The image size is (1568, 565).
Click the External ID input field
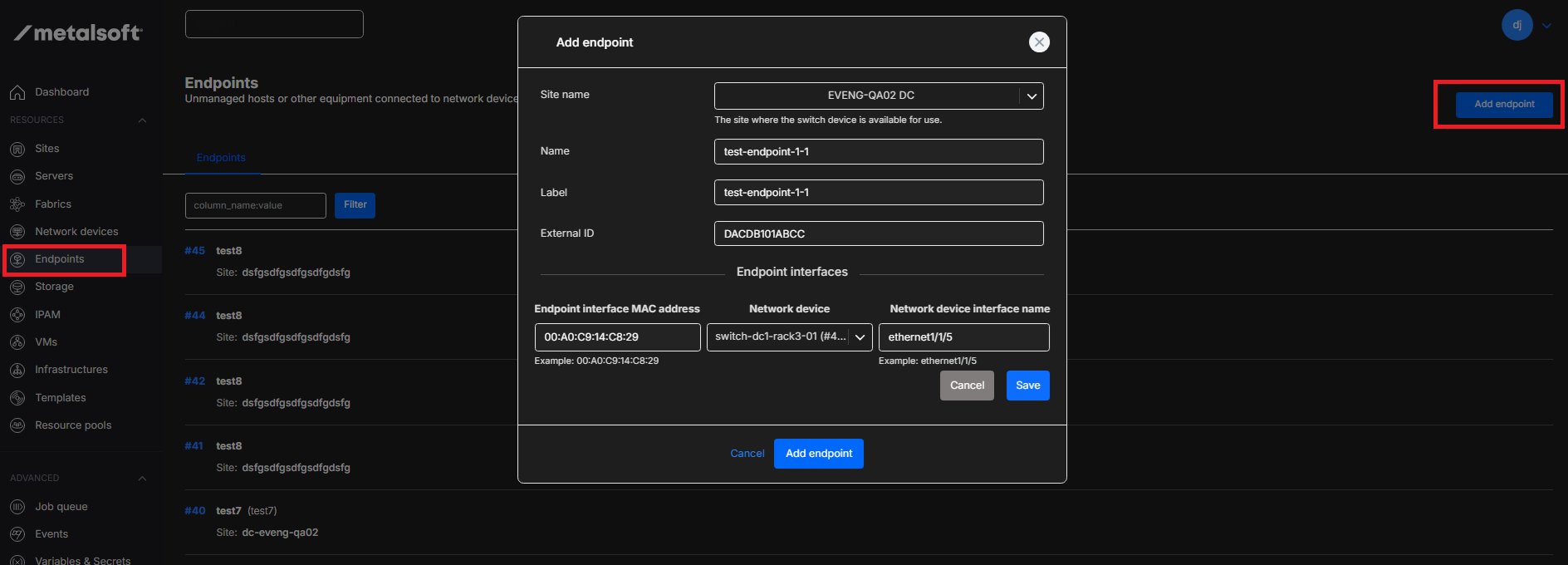(878, 234)
